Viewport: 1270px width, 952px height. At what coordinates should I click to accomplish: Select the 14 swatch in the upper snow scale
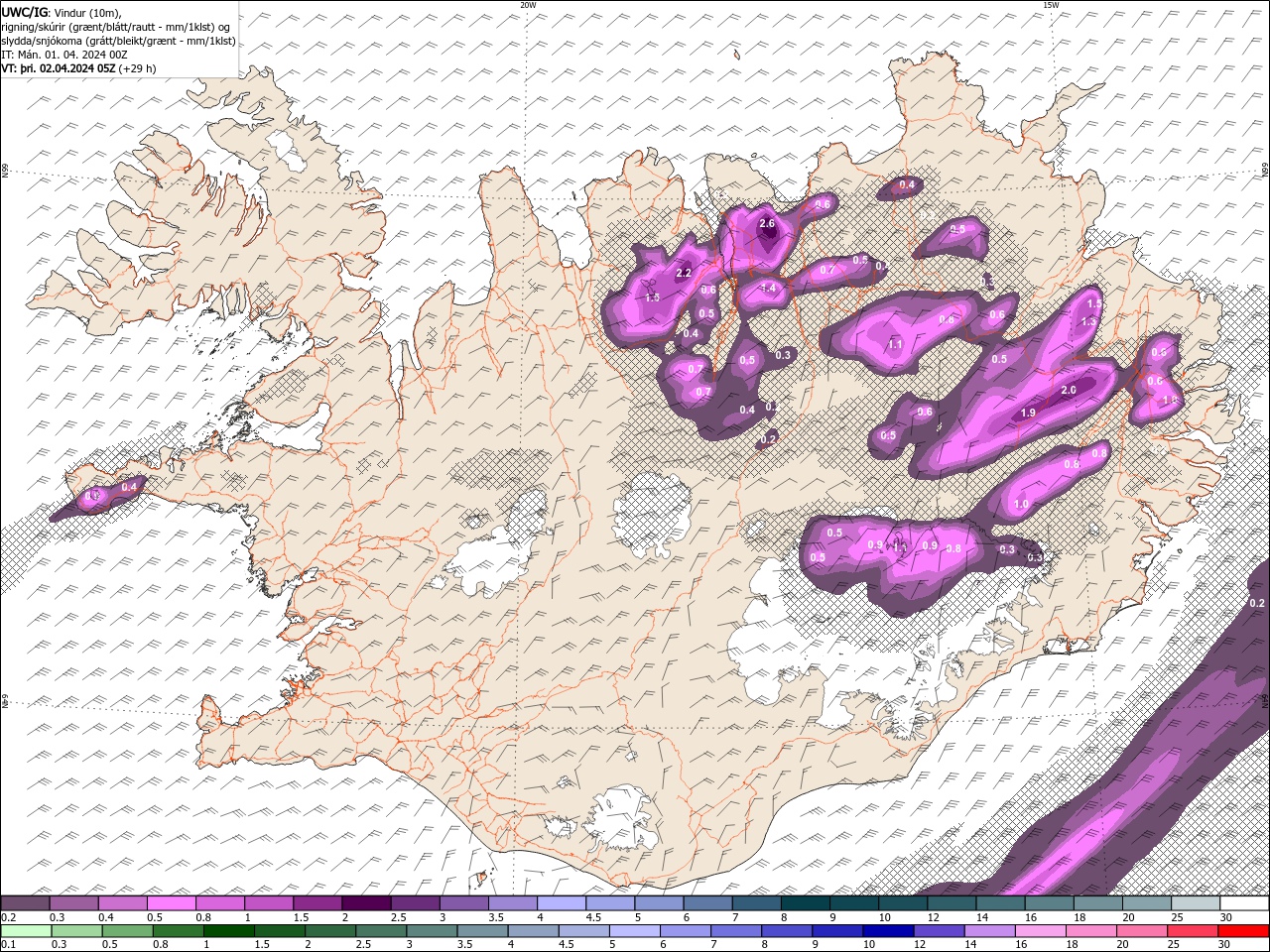coord(1000,903)
